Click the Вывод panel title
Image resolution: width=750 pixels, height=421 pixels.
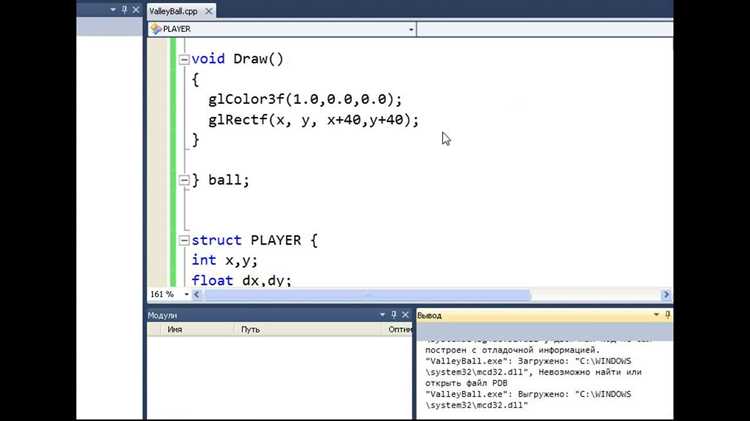429,315
